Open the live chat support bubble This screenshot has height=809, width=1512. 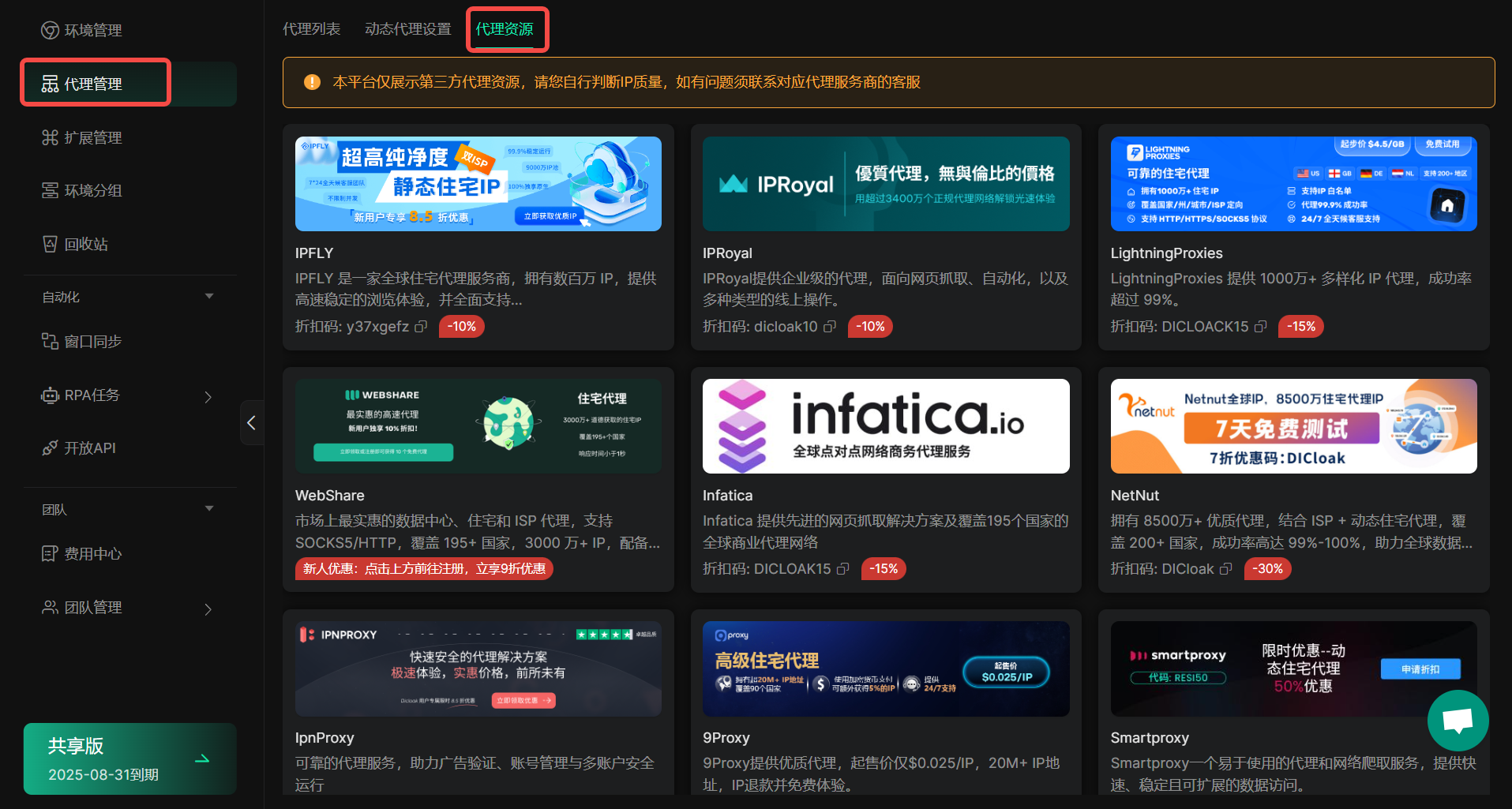(x=1458, y=721)
